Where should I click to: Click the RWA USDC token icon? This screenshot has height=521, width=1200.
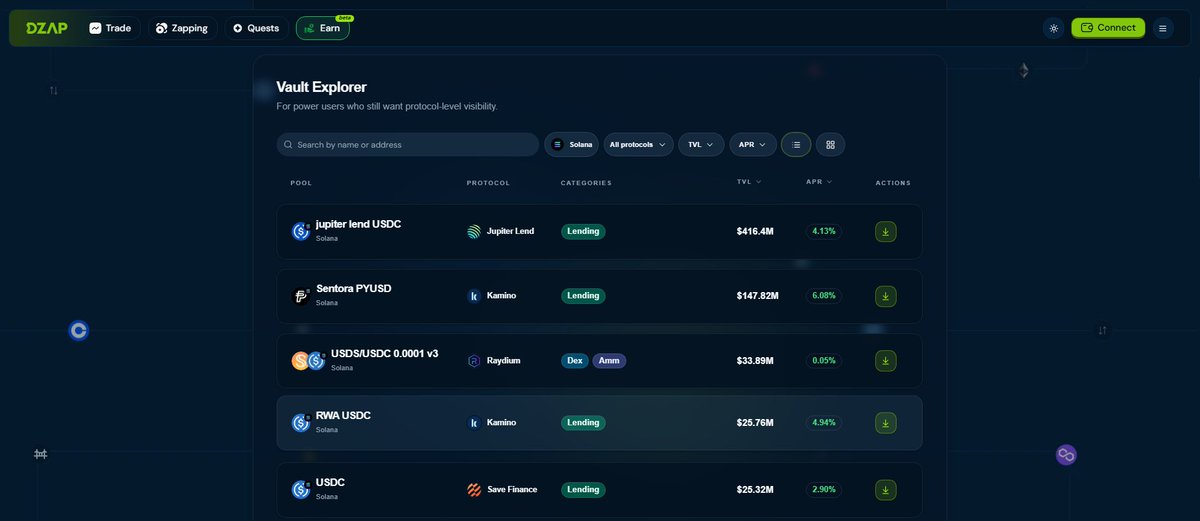(301, 423)
